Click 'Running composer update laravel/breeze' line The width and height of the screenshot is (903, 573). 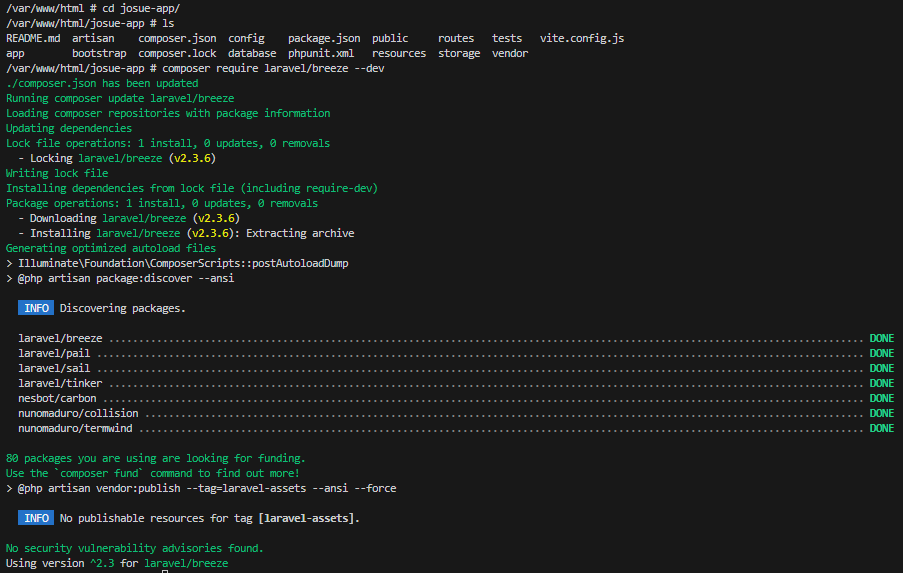(120, 98)
